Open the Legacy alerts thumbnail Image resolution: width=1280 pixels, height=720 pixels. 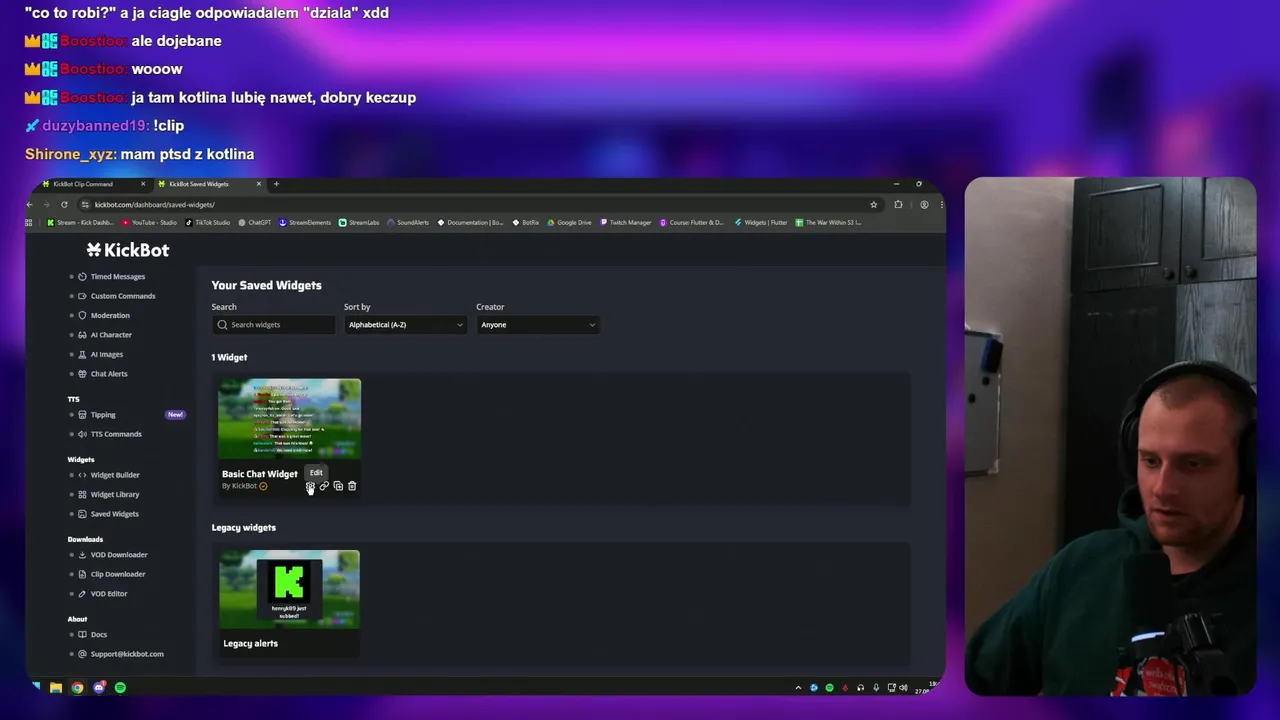point(289,589)
